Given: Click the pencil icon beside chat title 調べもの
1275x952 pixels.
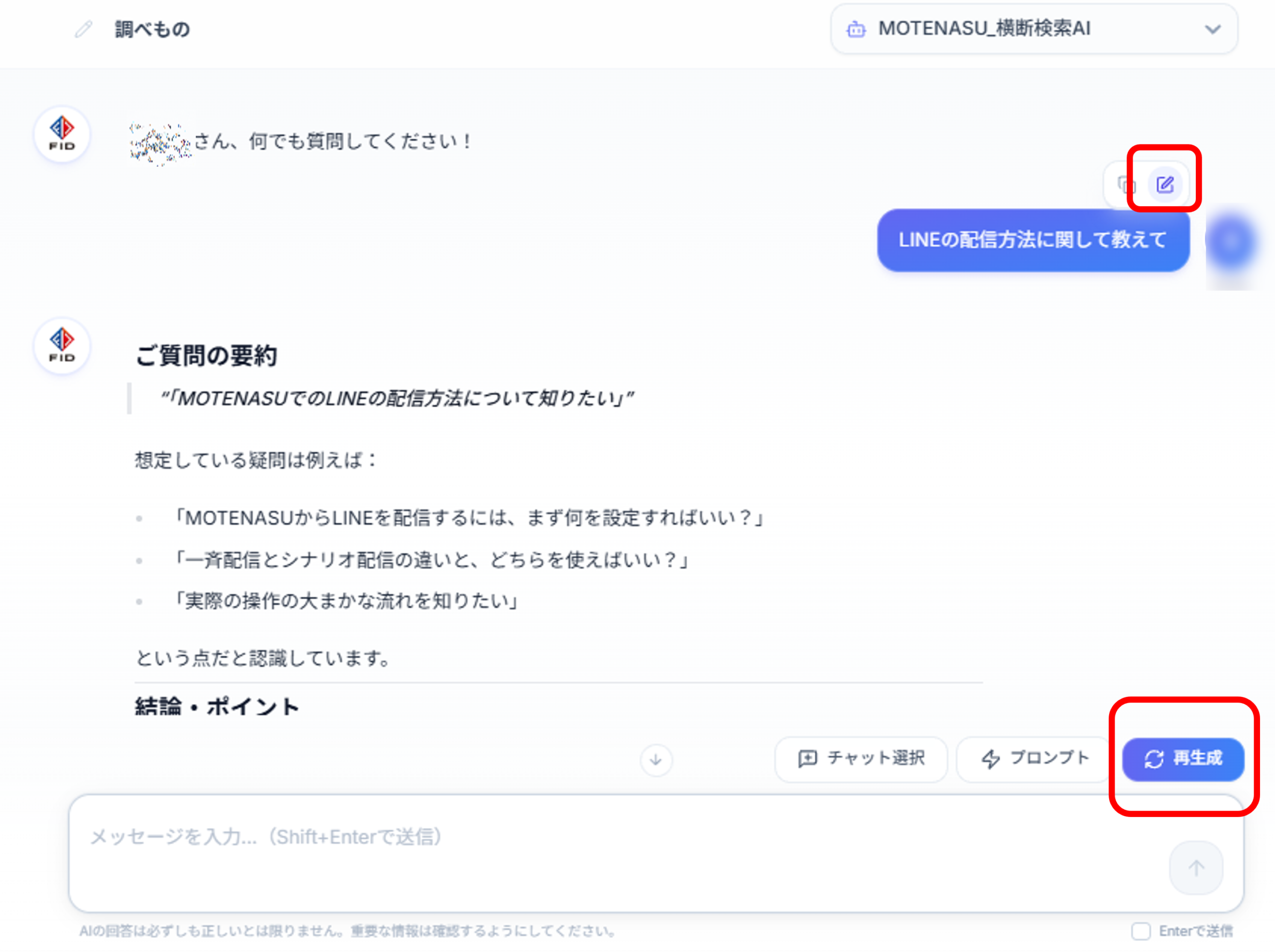Looking at the screenshot, I should pyautogui.click(x=84, y=29).
